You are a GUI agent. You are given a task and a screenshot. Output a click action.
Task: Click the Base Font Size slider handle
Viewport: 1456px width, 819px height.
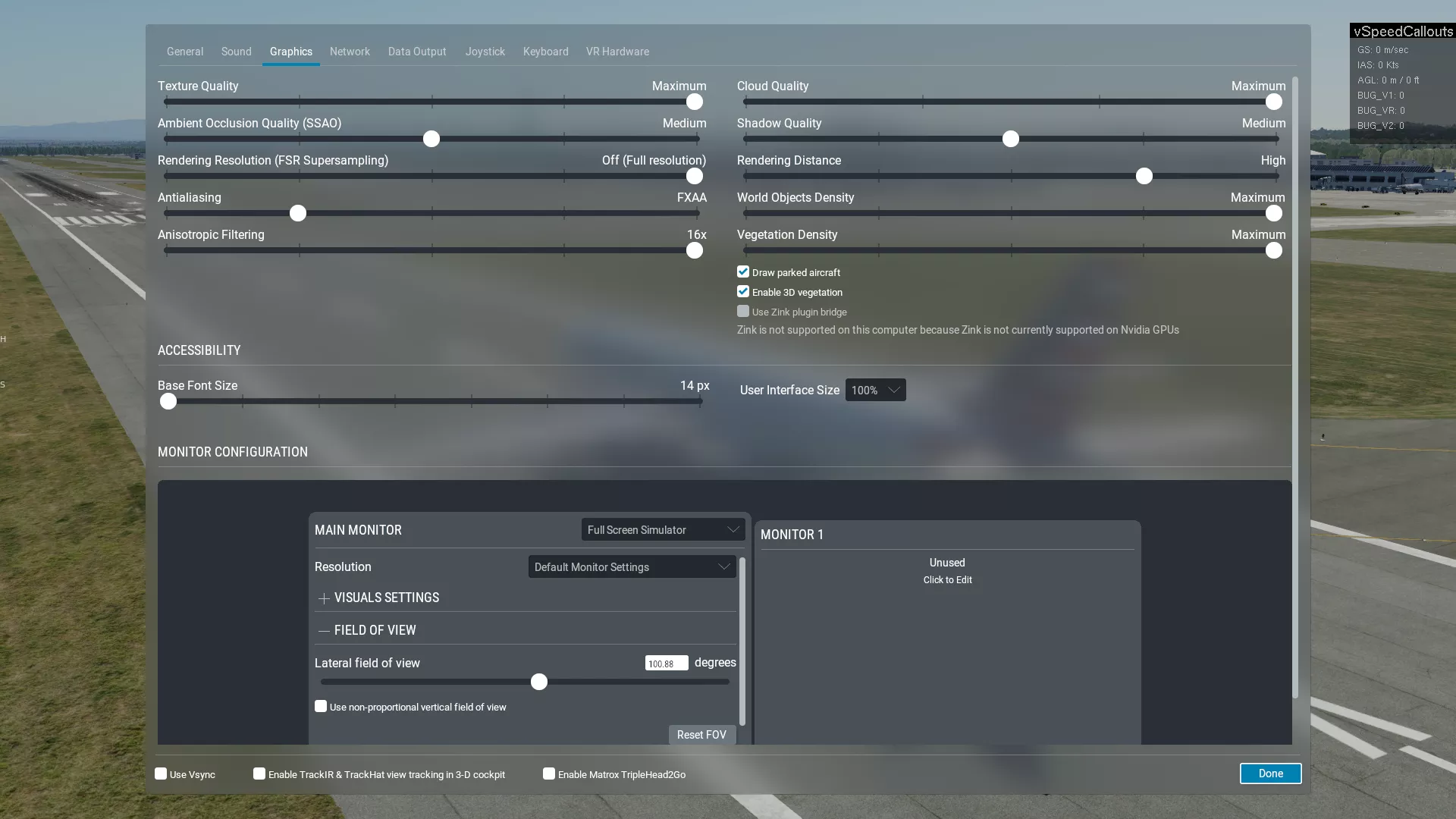coord(168,401)
